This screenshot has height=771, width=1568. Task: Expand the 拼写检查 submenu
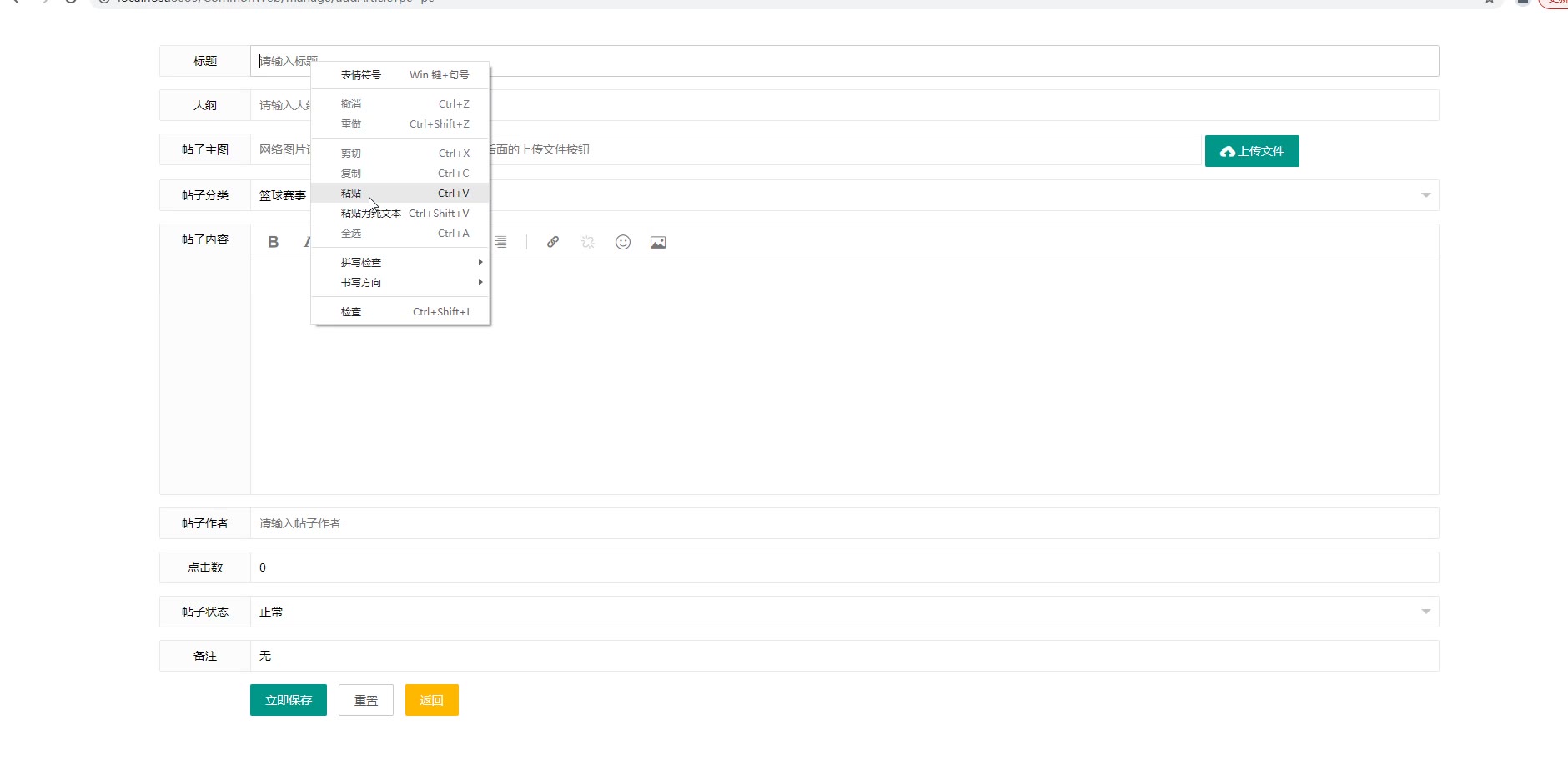point(400,262)
